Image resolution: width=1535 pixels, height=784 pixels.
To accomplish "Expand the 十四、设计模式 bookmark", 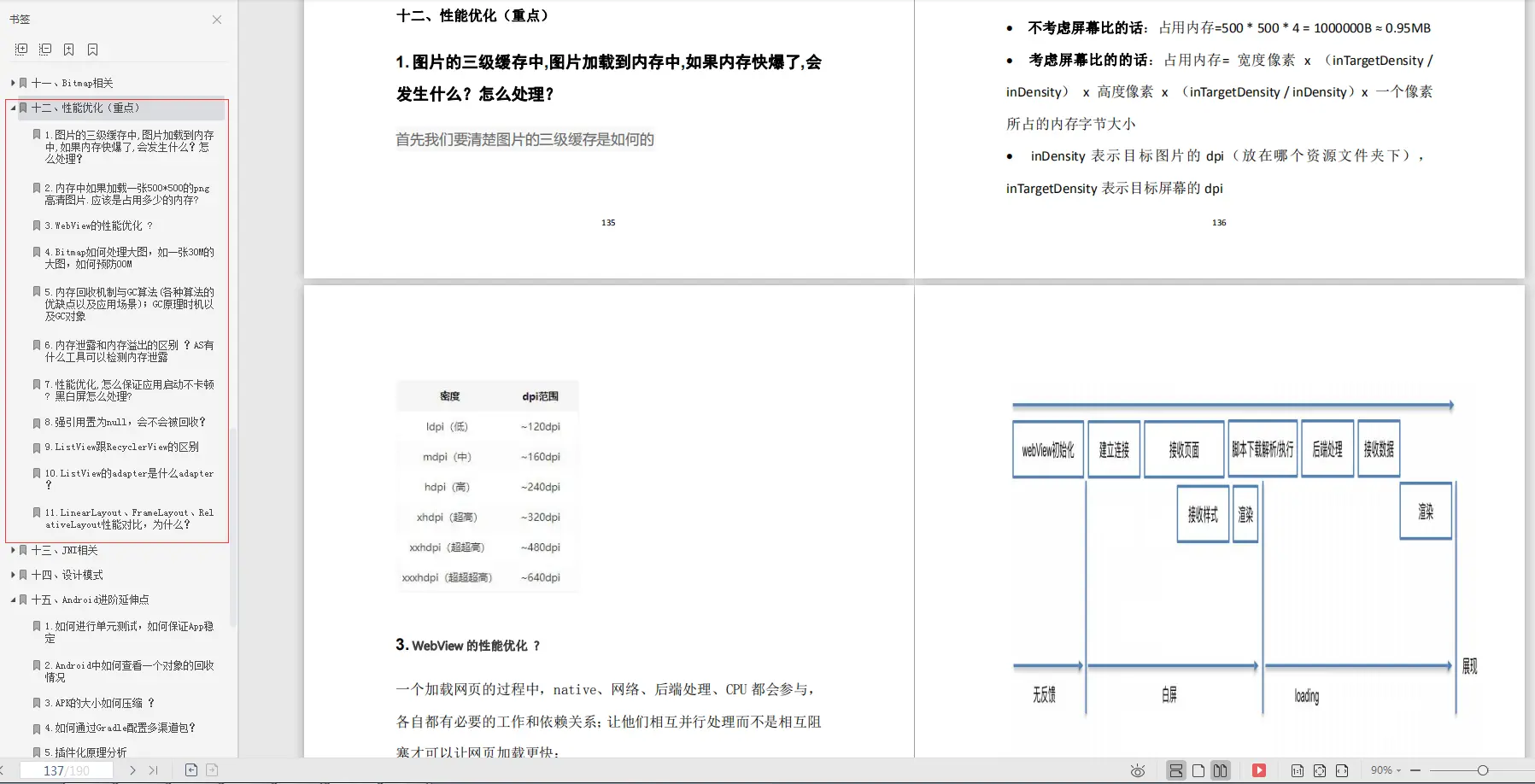I will 13,575.
